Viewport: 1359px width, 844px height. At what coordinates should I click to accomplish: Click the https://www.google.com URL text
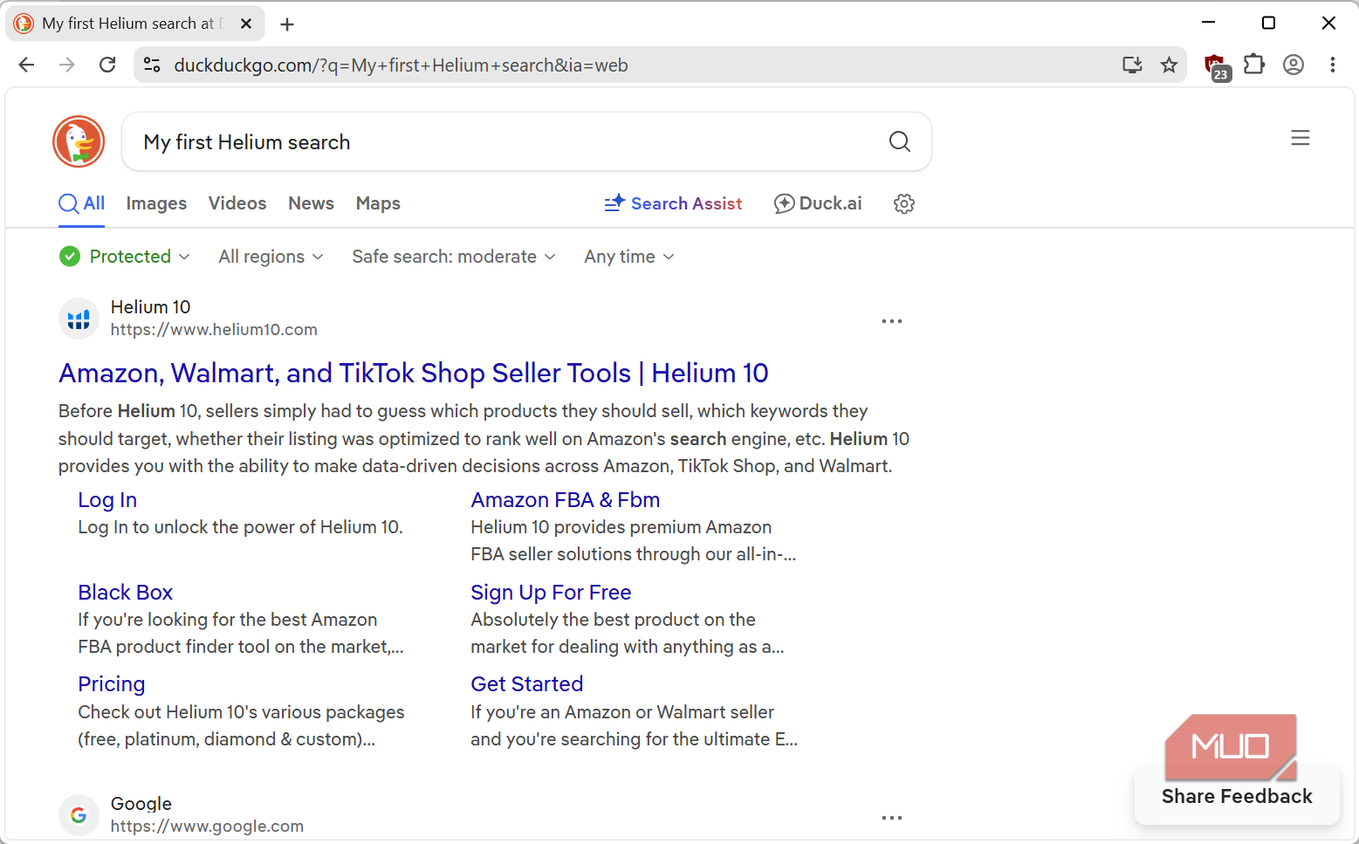pyautogui.click(x=207, y=826)
